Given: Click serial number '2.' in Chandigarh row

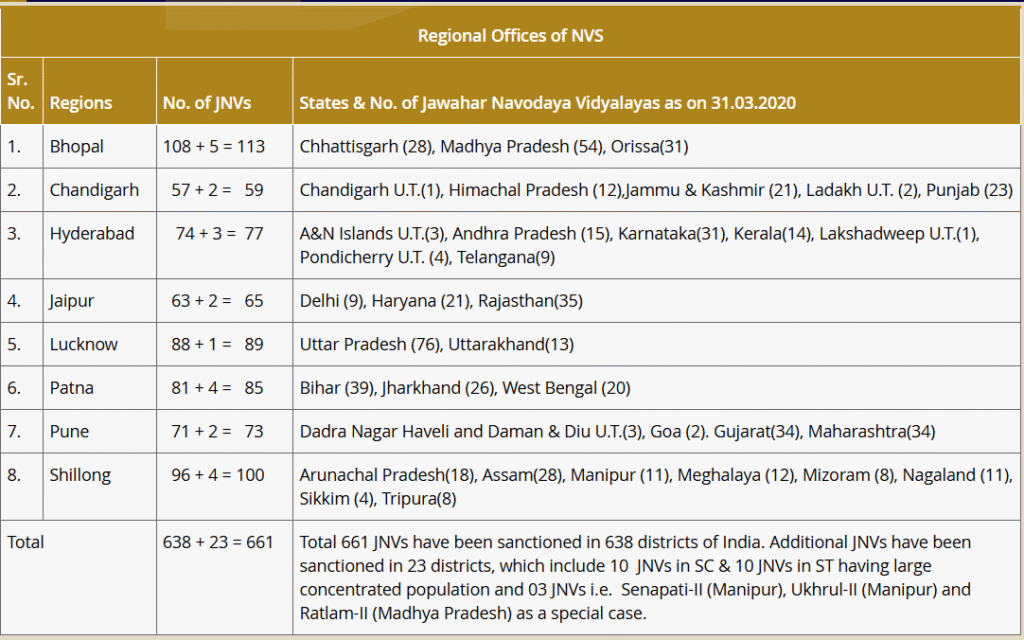Looking at the screenshot, I should point(14,190).
